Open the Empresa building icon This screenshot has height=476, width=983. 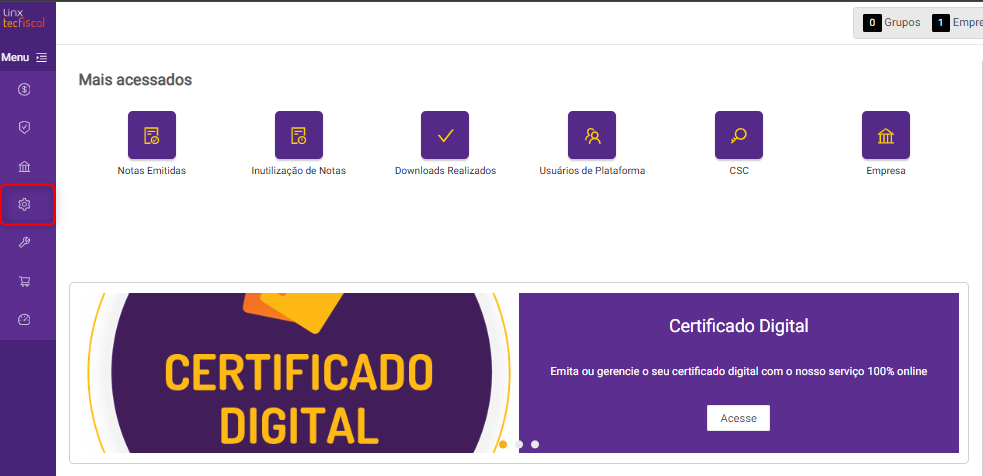click(885, 135)
